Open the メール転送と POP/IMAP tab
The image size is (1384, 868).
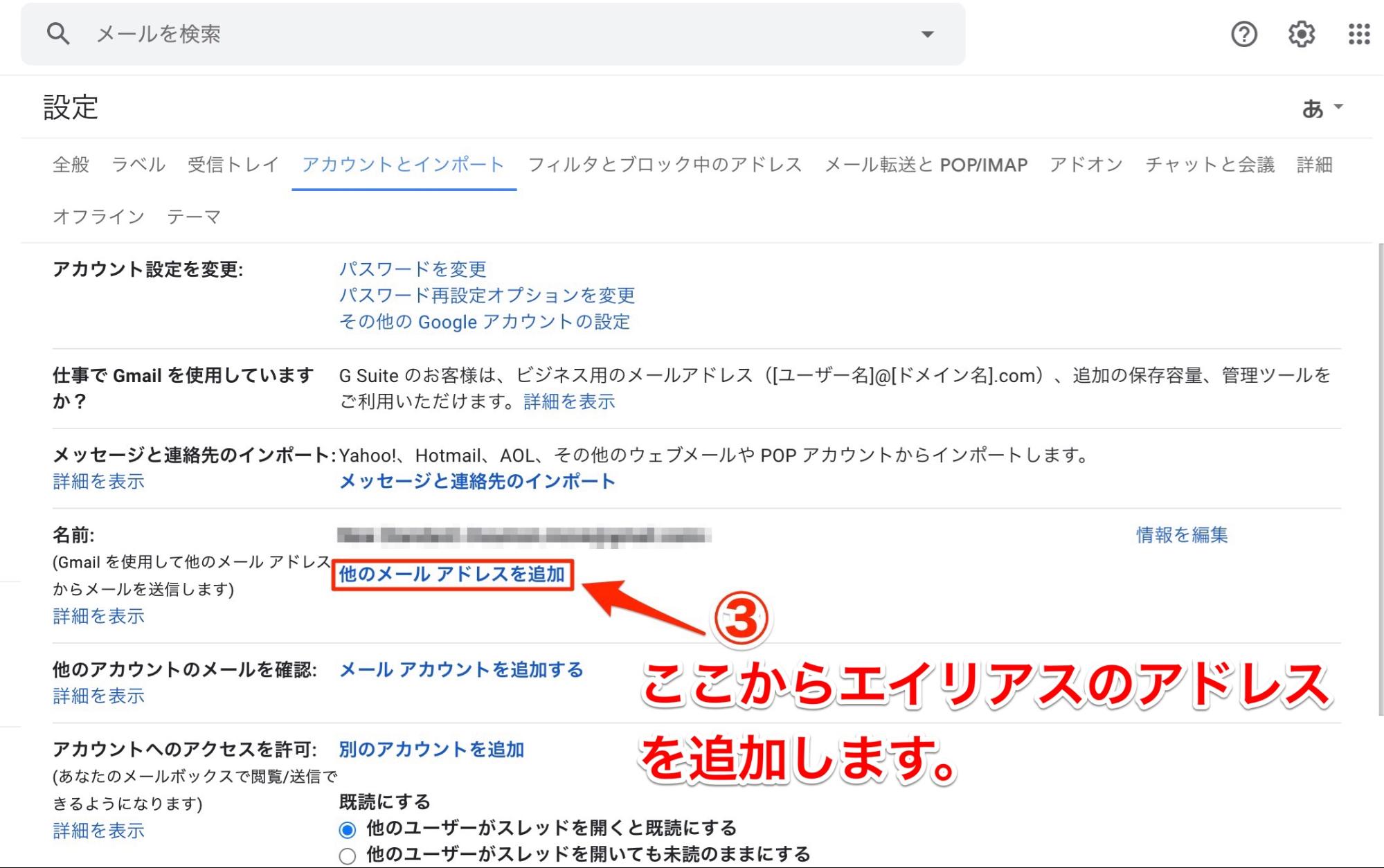[x=926, y=165]
